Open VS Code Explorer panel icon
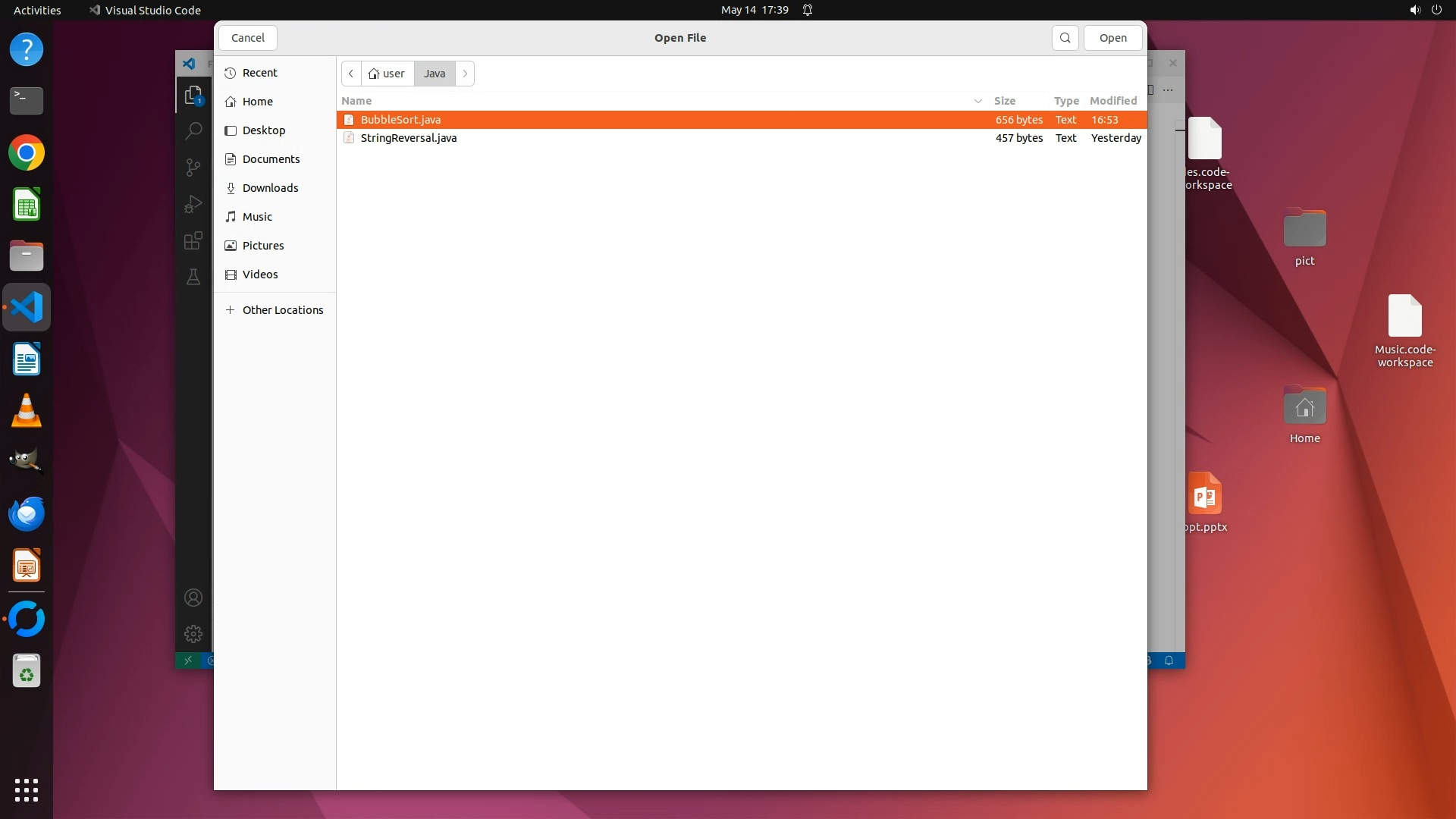This screenshot has height=819, width=1456. click(x=193, y=95)
